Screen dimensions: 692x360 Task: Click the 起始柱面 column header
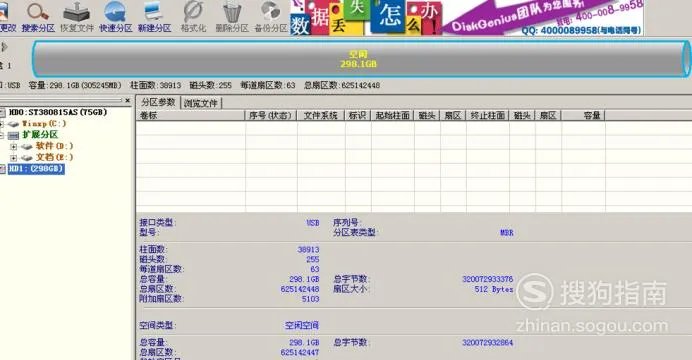392,116
